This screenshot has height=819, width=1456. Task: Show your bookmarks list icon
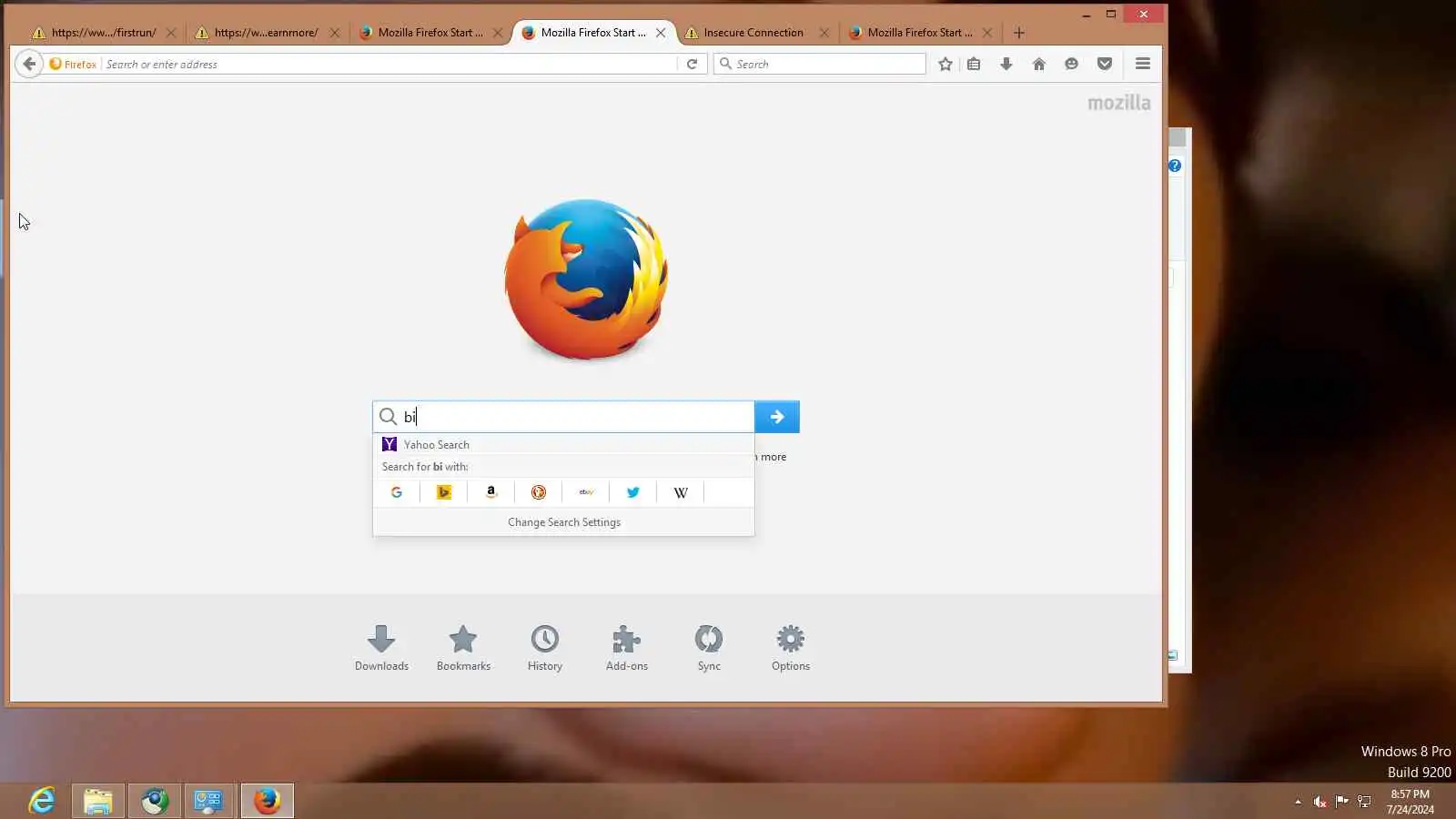(974, 64)
